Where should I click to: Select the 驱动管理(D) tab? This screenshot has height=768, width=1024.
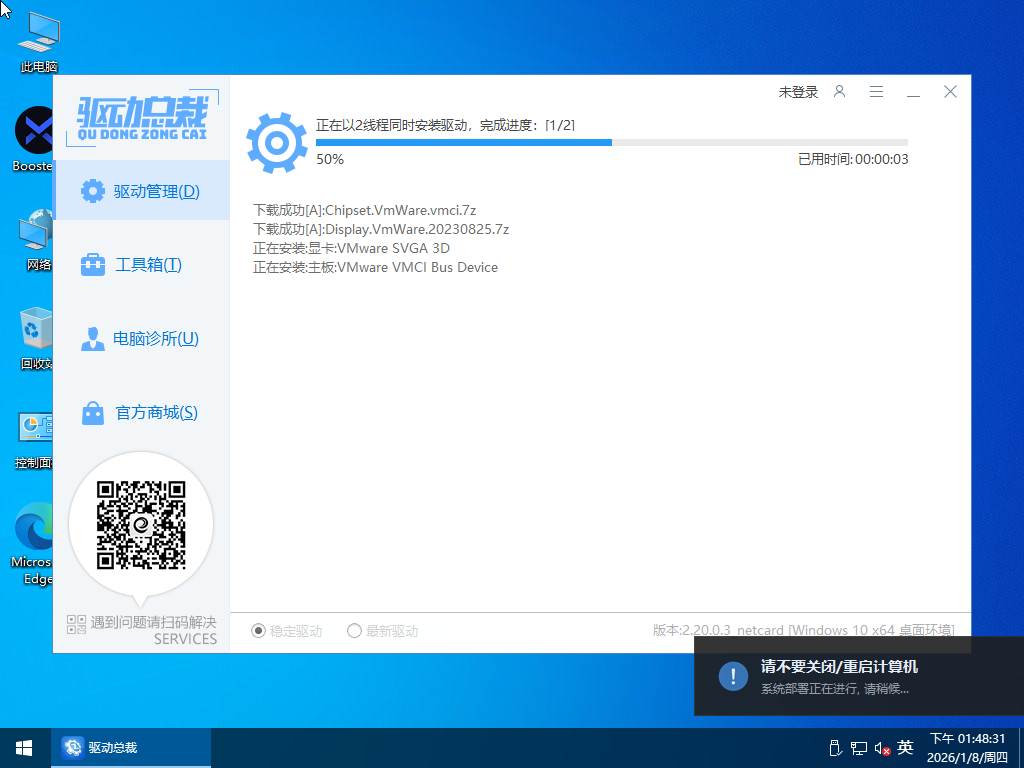point(141,191)
